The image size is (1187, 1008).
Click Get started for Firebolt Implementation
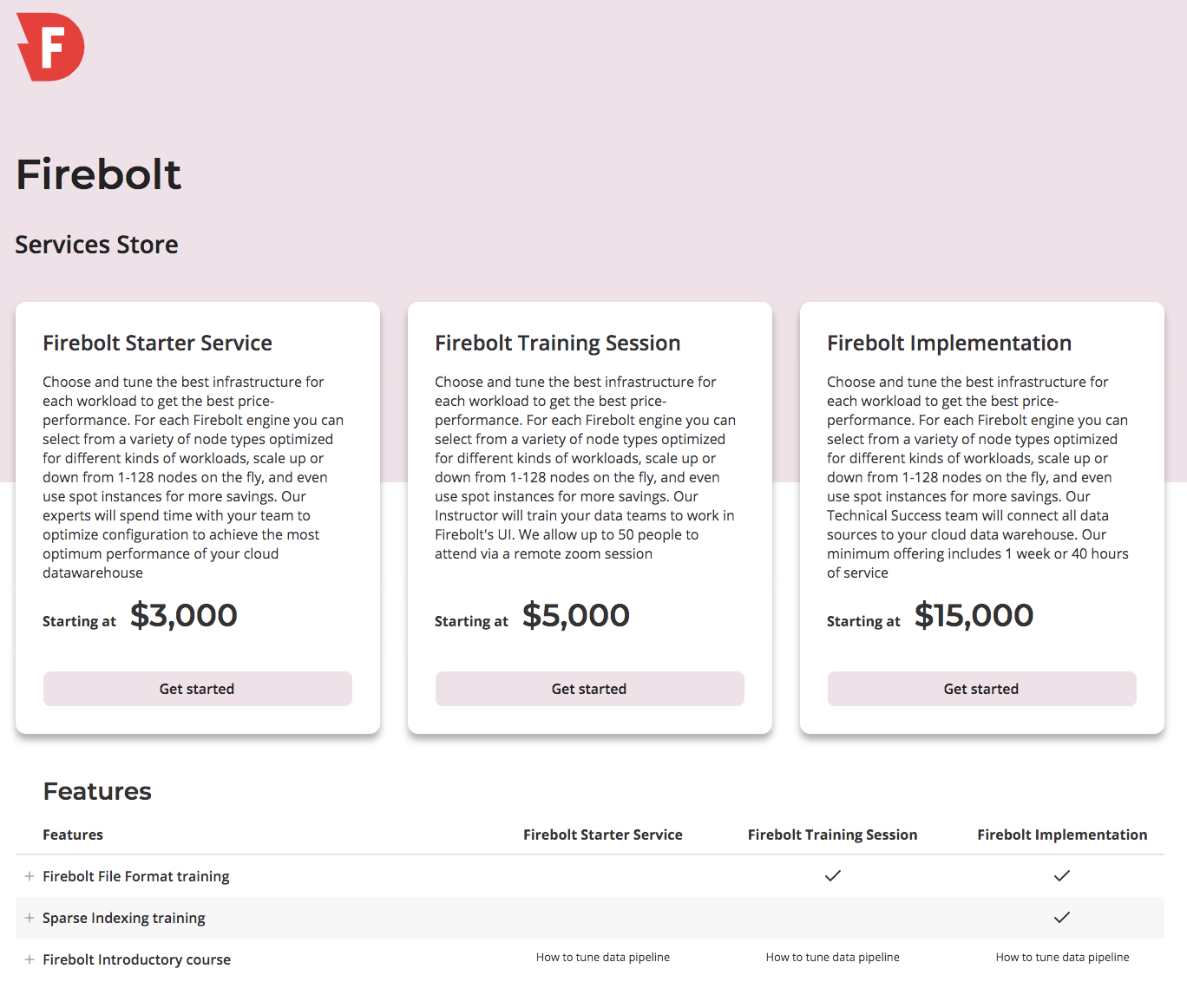pyautogui.click(x=981, y=689)
